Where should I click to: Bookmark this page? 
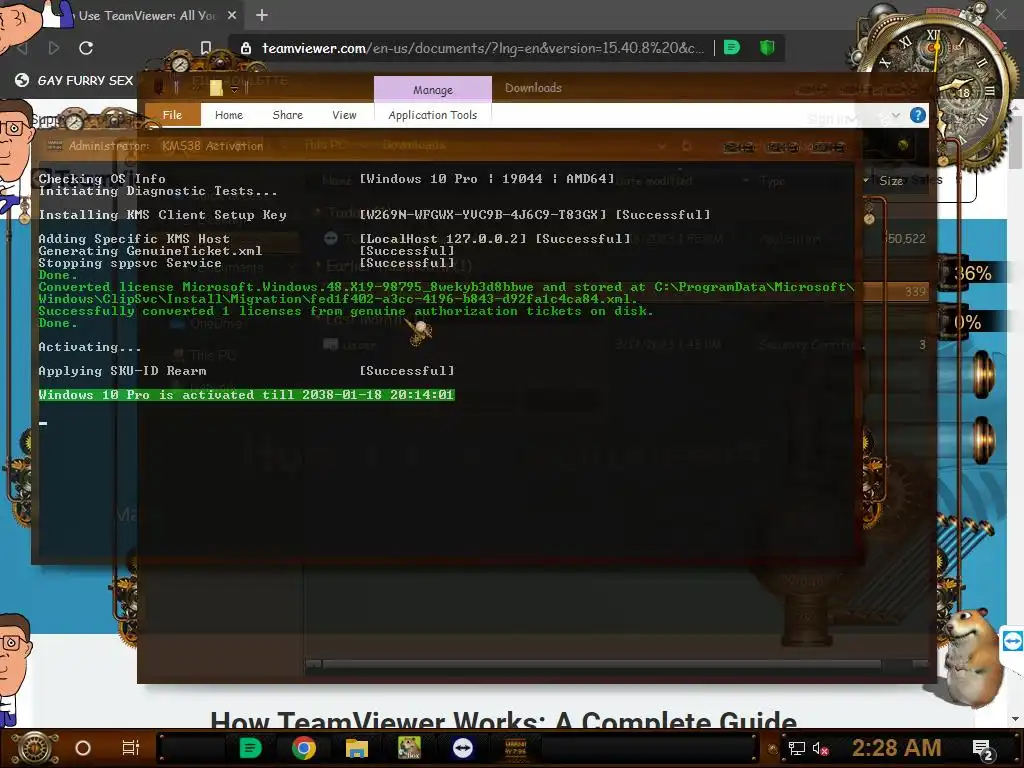tap(206, 48)
